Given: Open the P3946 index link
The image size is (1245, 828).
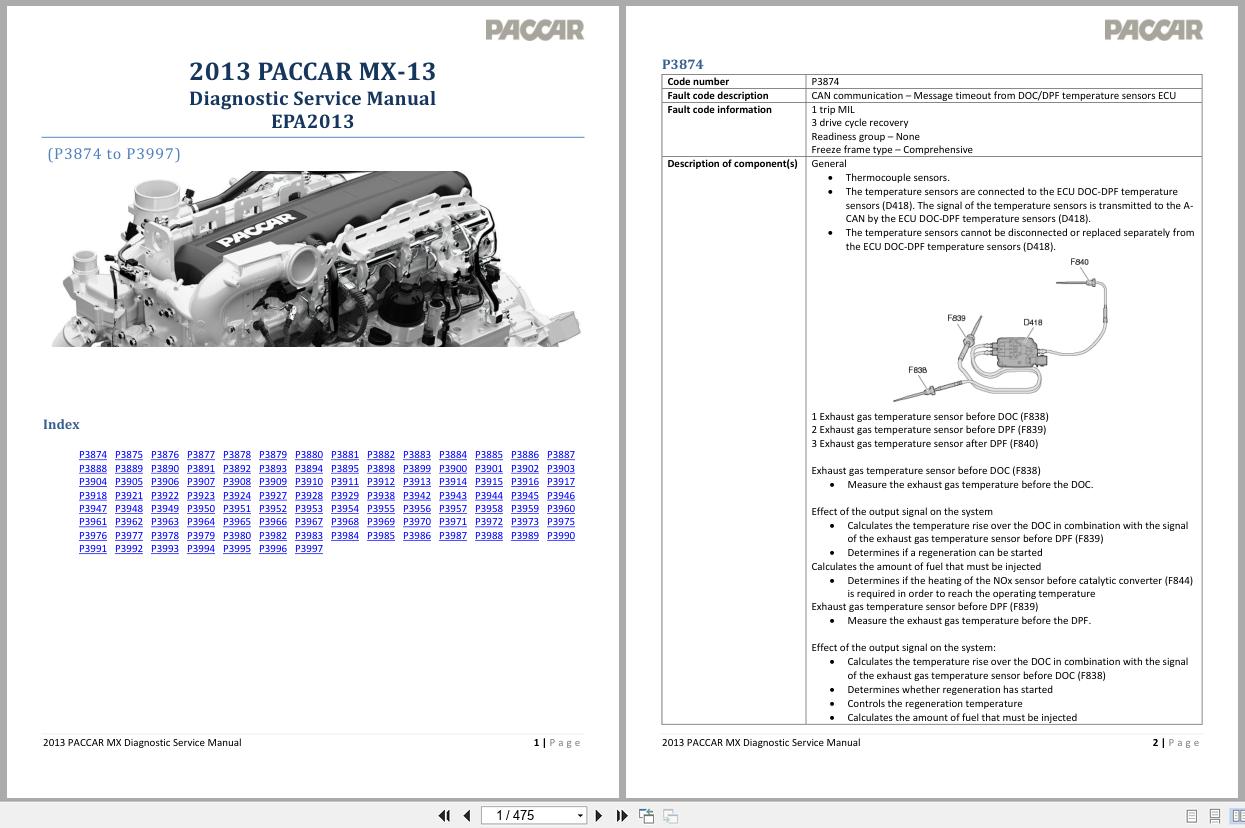Looking at the screenshot, I should 561,495.
